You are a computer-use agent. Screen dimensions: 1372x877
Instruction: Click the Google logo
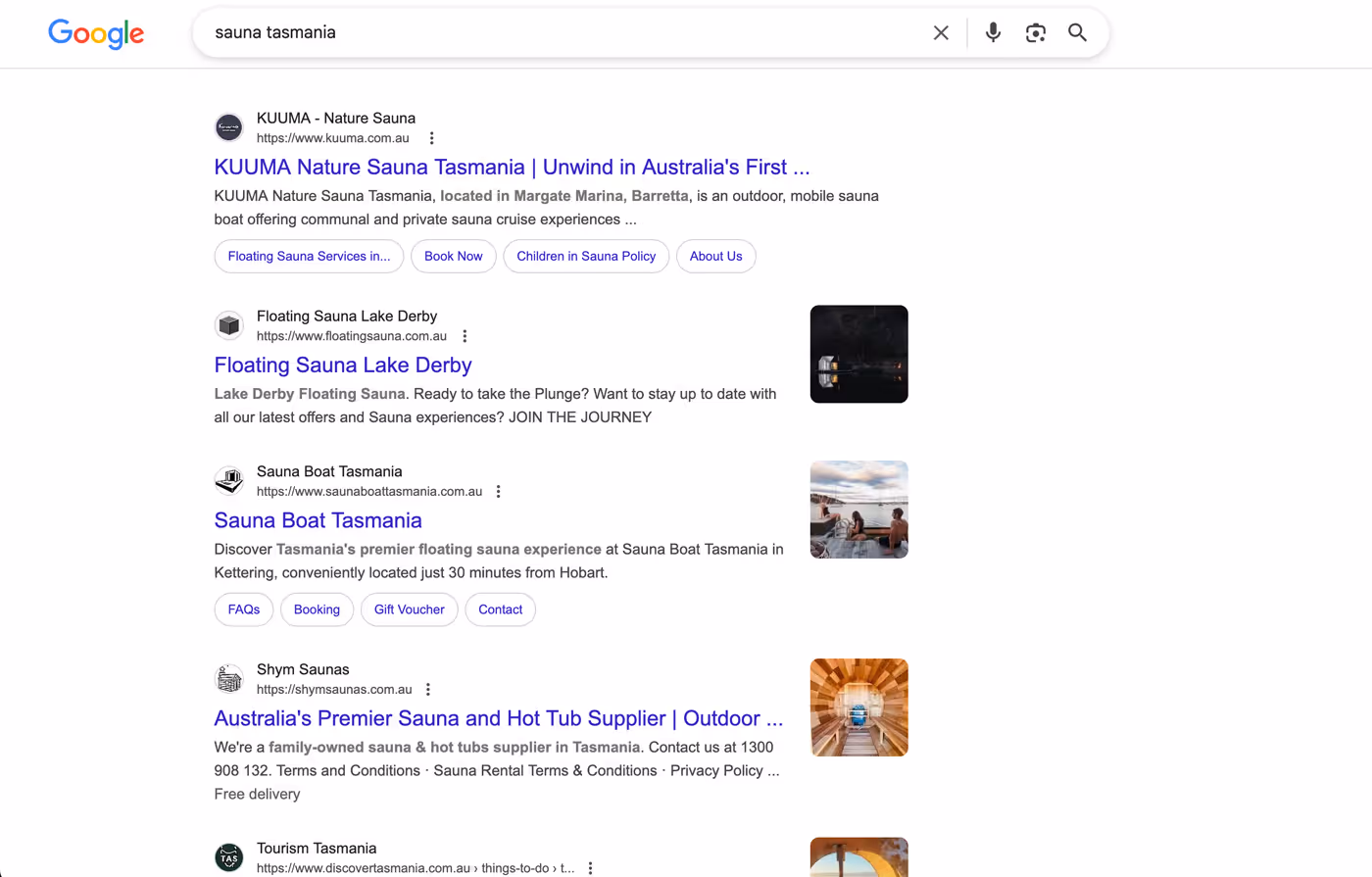click(x=96, y=33)
